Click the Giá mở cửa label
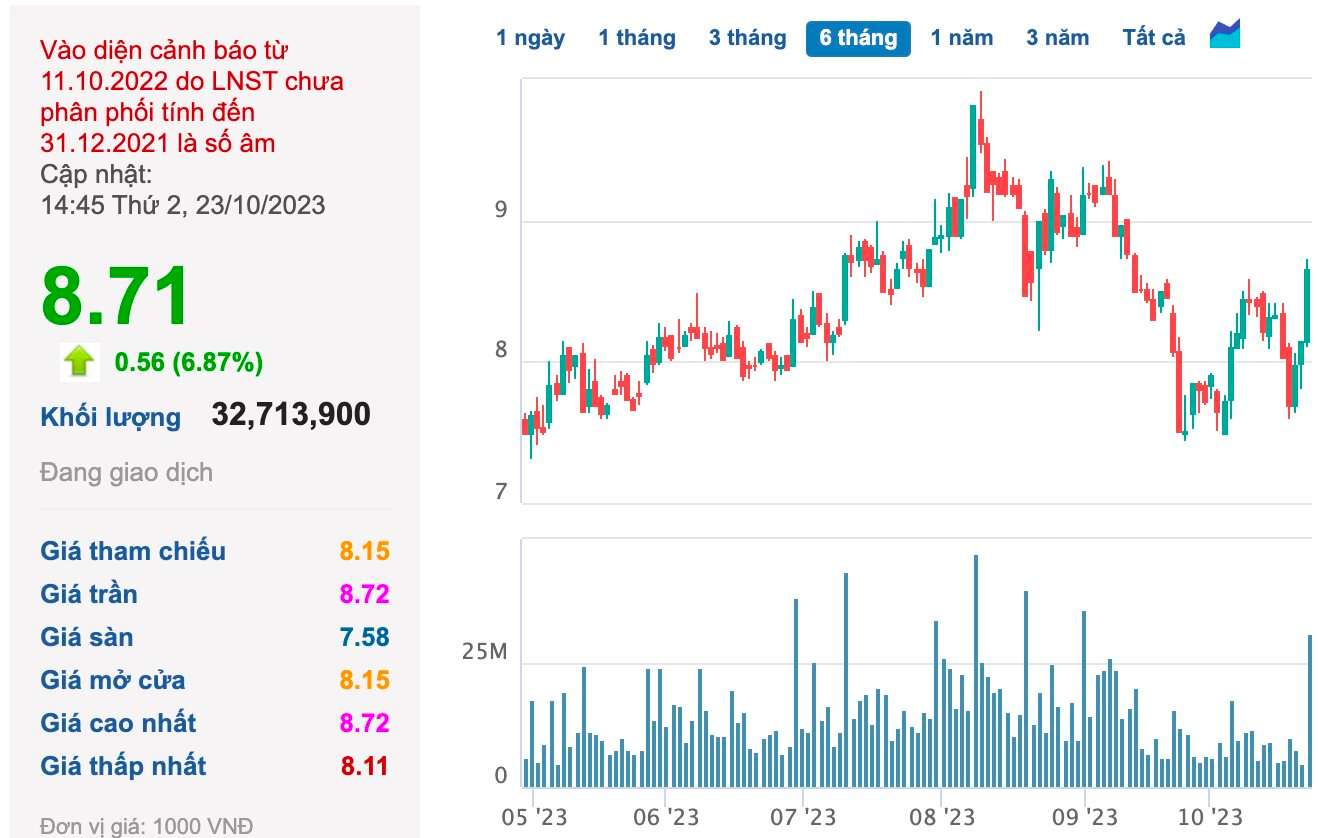 click(x=113, y=680)
